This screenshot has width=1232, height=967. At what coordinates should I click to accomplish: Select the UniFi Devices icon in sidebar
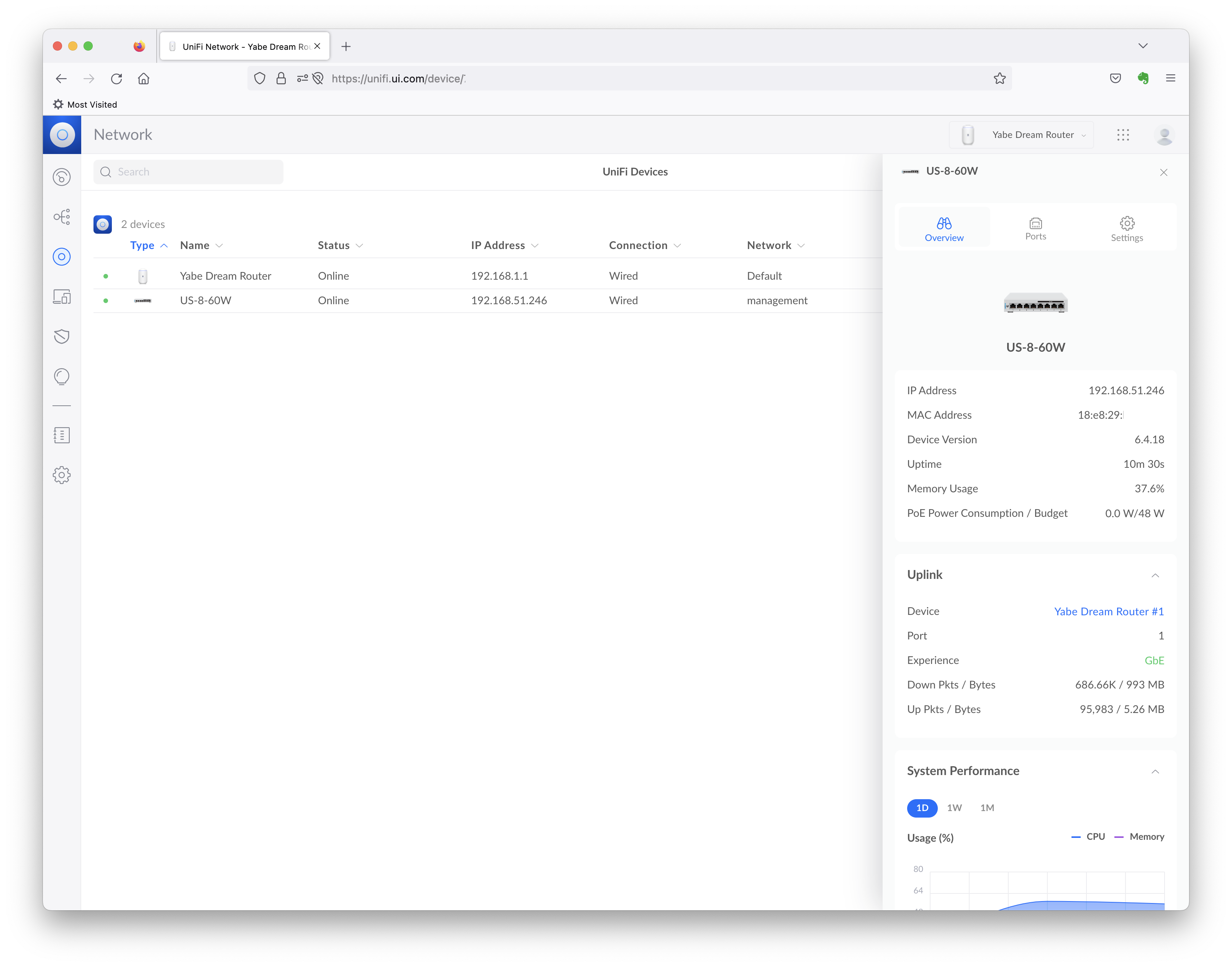[62, 257]
